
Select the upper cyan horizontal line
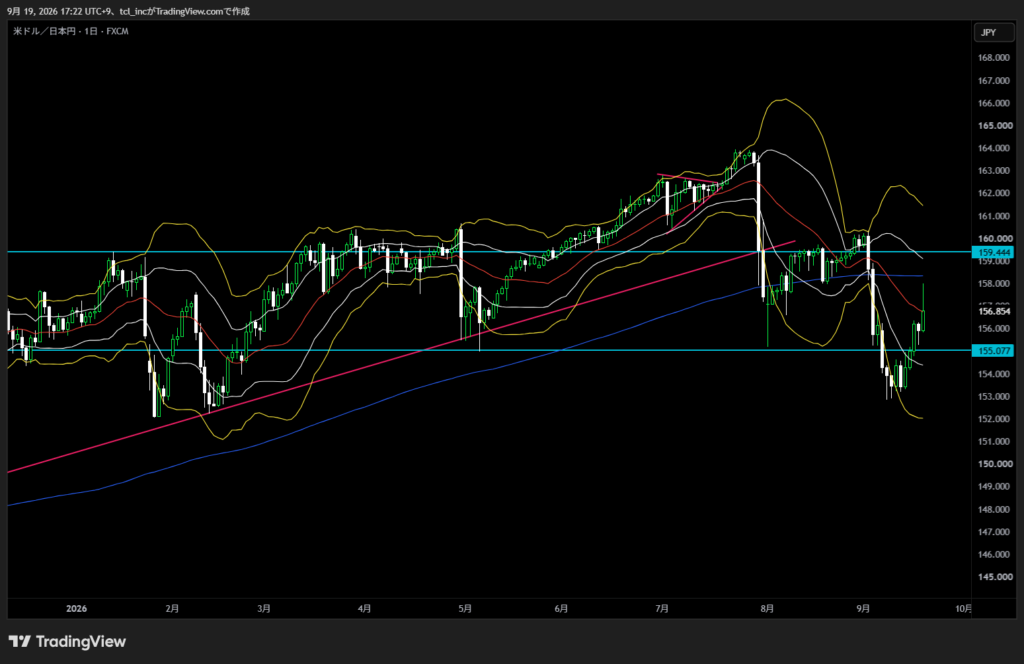[x=490, y=251]
